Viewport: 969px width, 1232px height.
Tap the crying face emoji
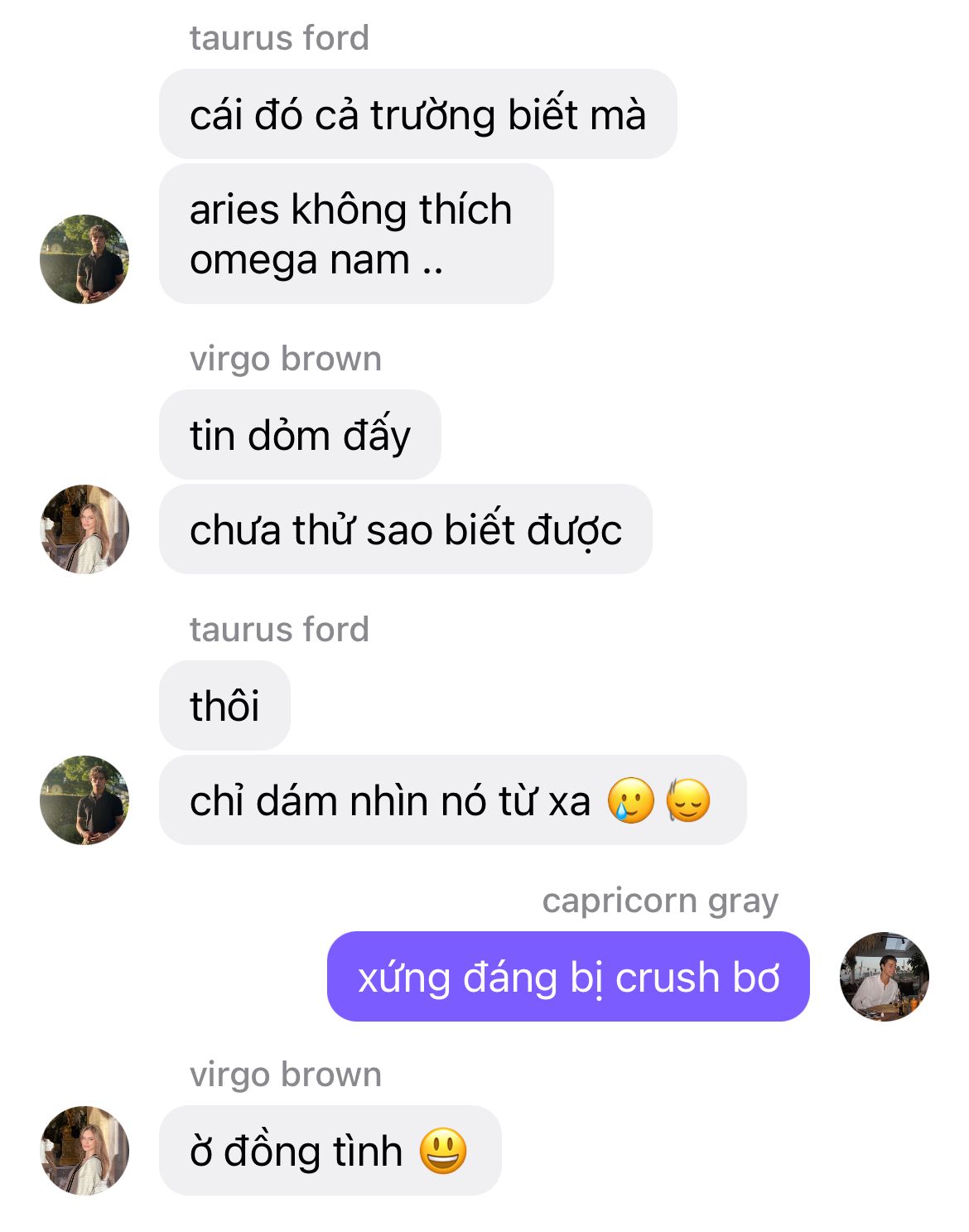[630, 801]
